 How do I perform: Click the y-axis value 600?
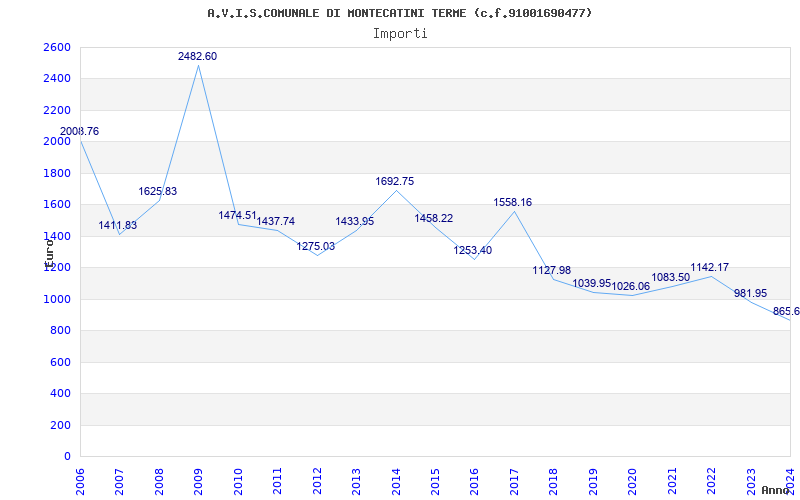coord(60,363)
